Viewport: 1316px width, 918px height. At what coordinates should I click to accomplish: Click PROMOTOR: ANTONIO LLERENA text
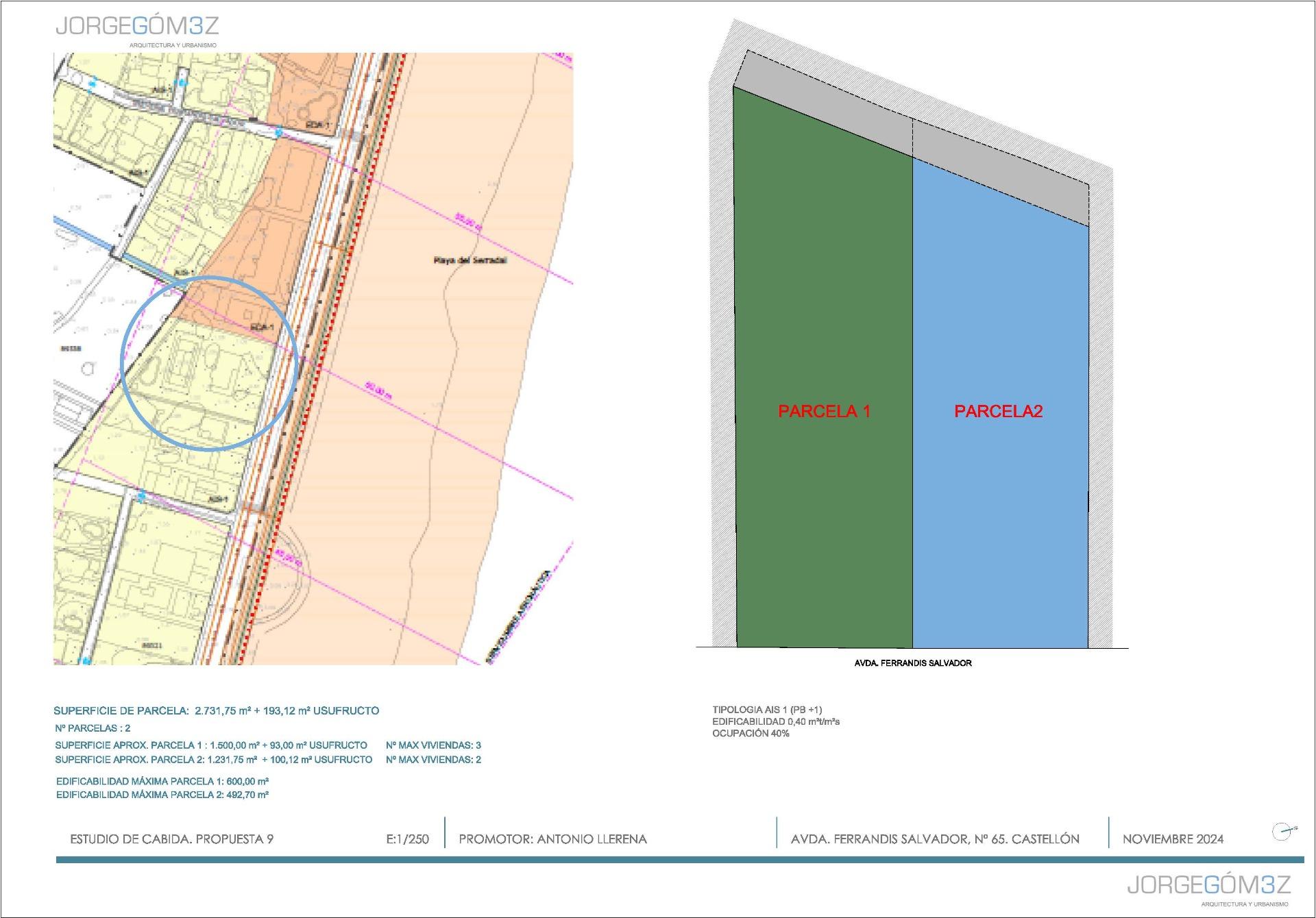tap(552, 839)
